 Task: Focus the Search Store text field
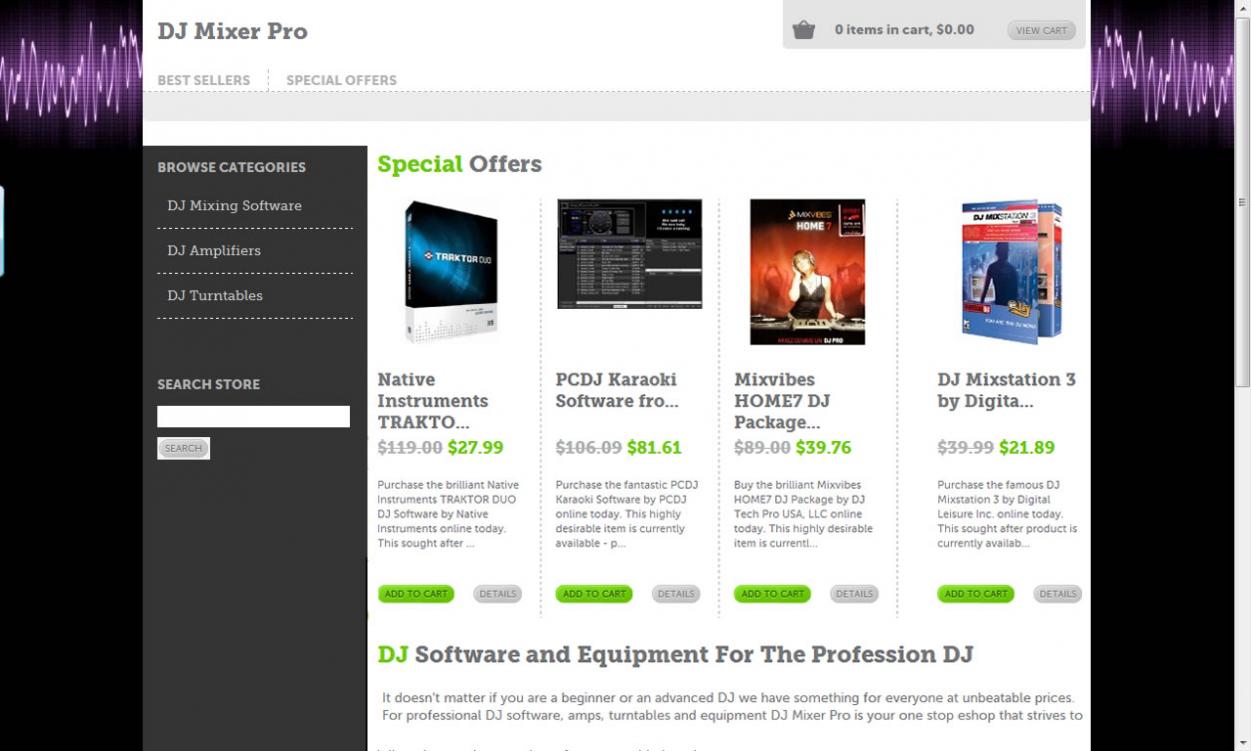click(x=253, y=416)
